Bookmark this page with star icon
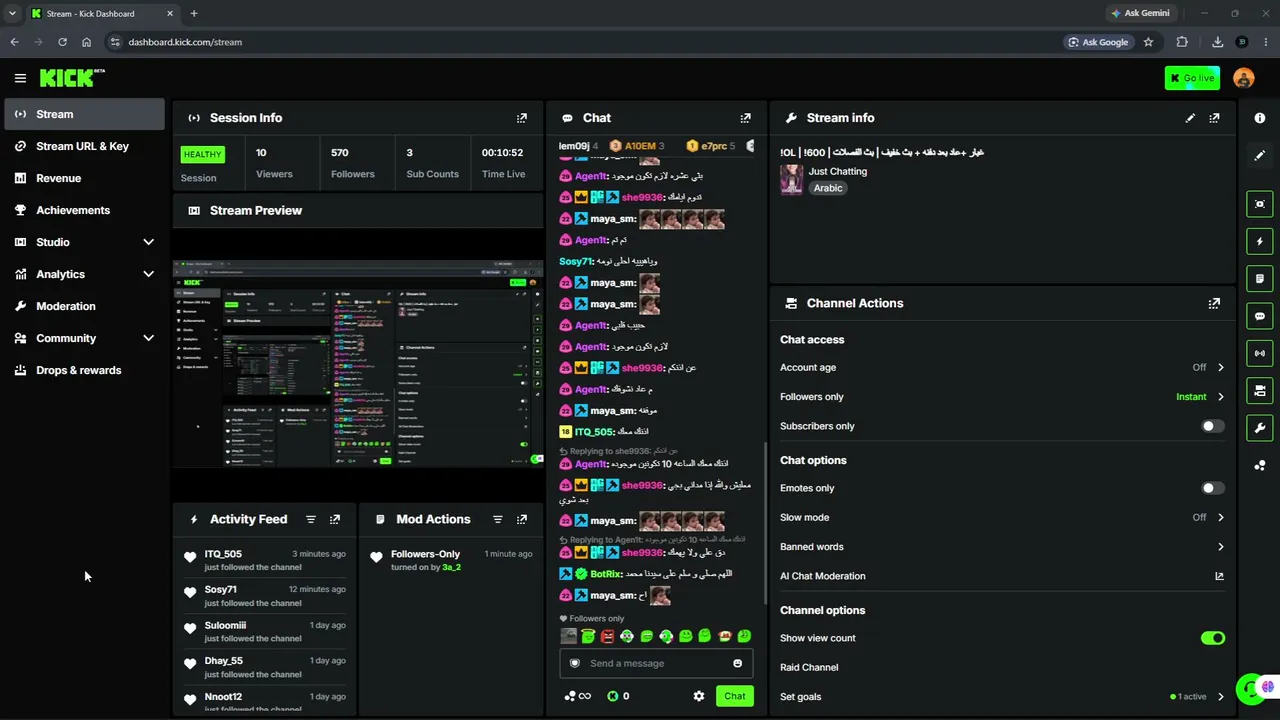 1148,42
